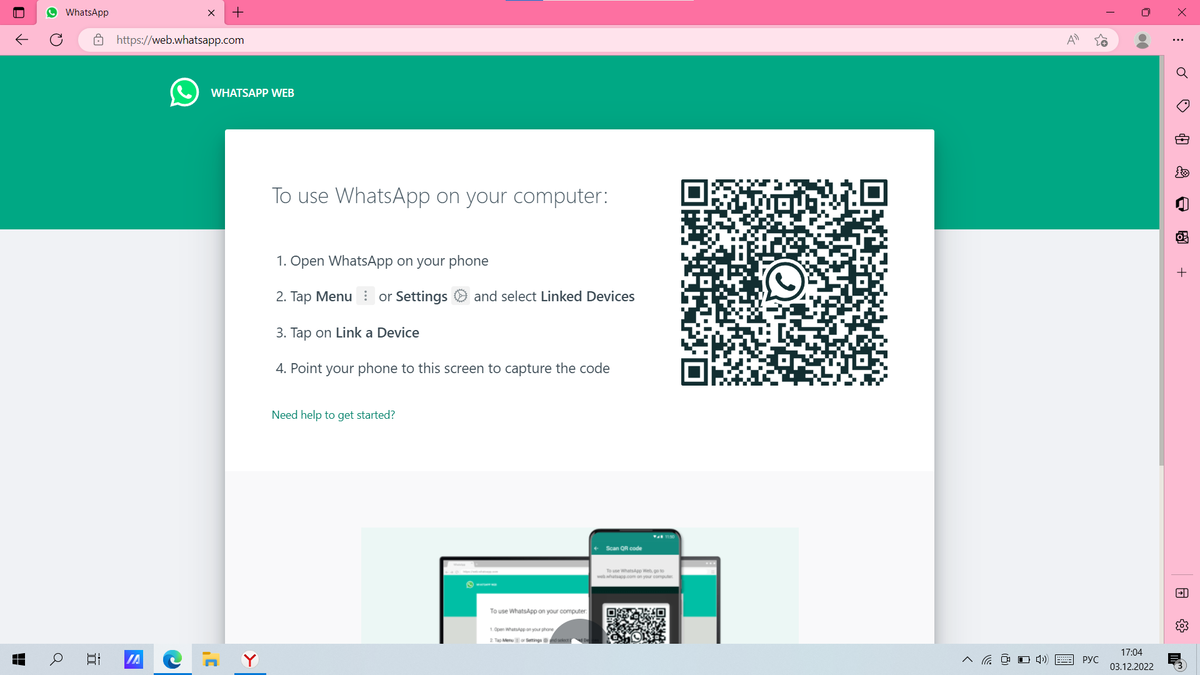Open the volume speaker tray icon
Image resolution: width=1200 pixels, height=675 pixels.
pos(1042,660)
